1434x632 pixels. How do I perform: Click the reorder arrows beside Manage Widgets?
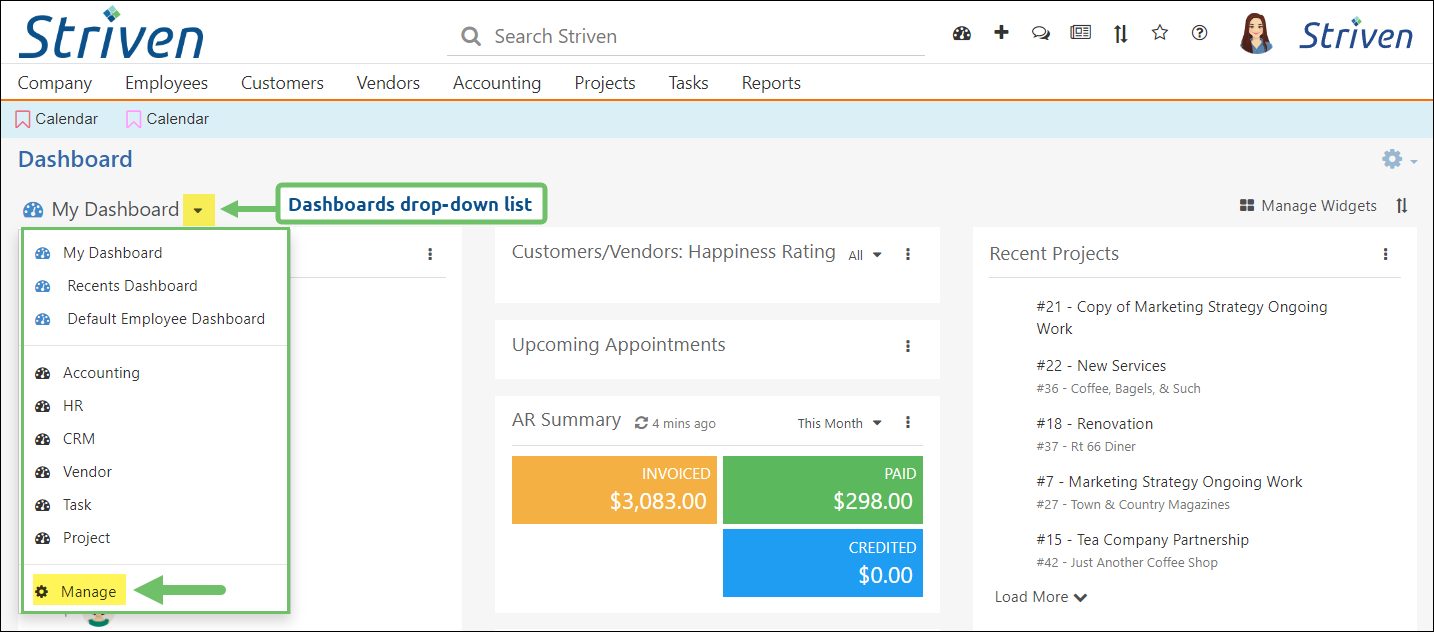1402,206
